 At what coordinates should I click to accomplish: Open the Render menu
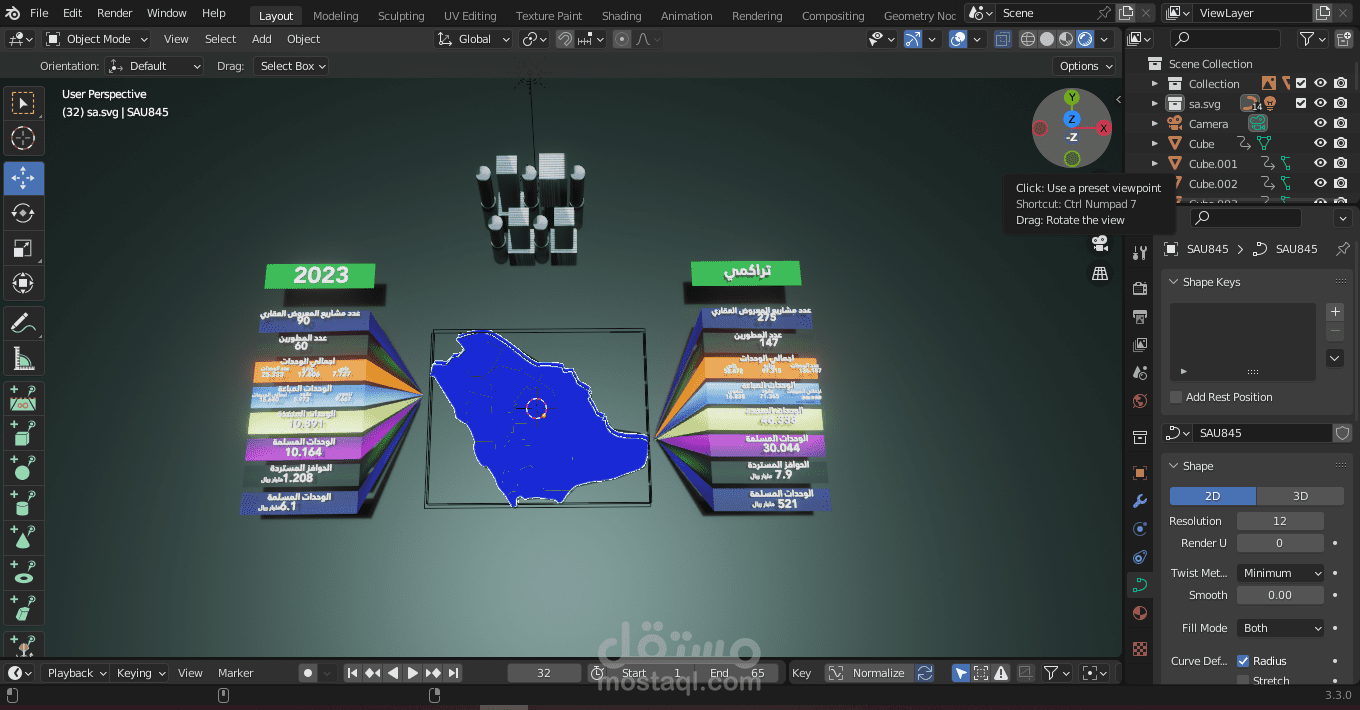[x=114, y=13]
